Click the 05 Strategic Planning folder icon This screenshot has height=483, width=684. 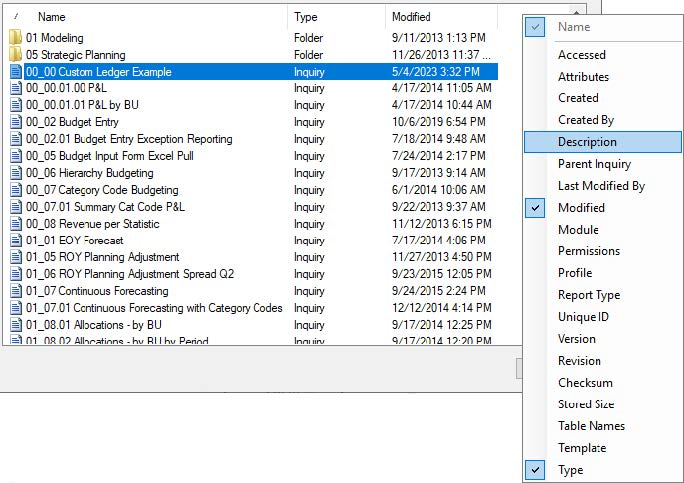(x=16, y=55)
